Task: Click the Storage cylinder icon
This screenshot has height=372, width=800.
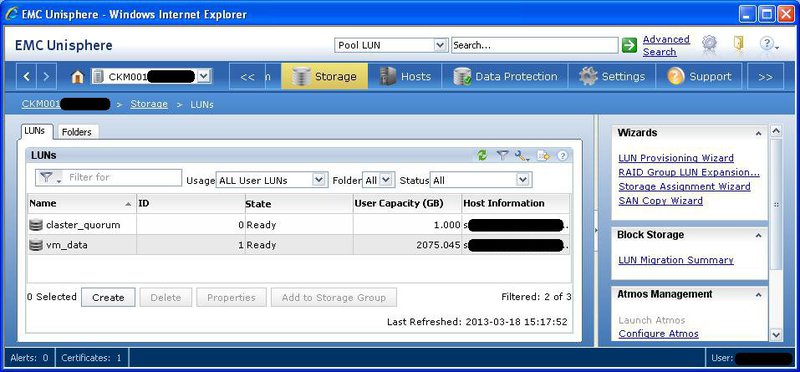Action: [x=301, y=77]
